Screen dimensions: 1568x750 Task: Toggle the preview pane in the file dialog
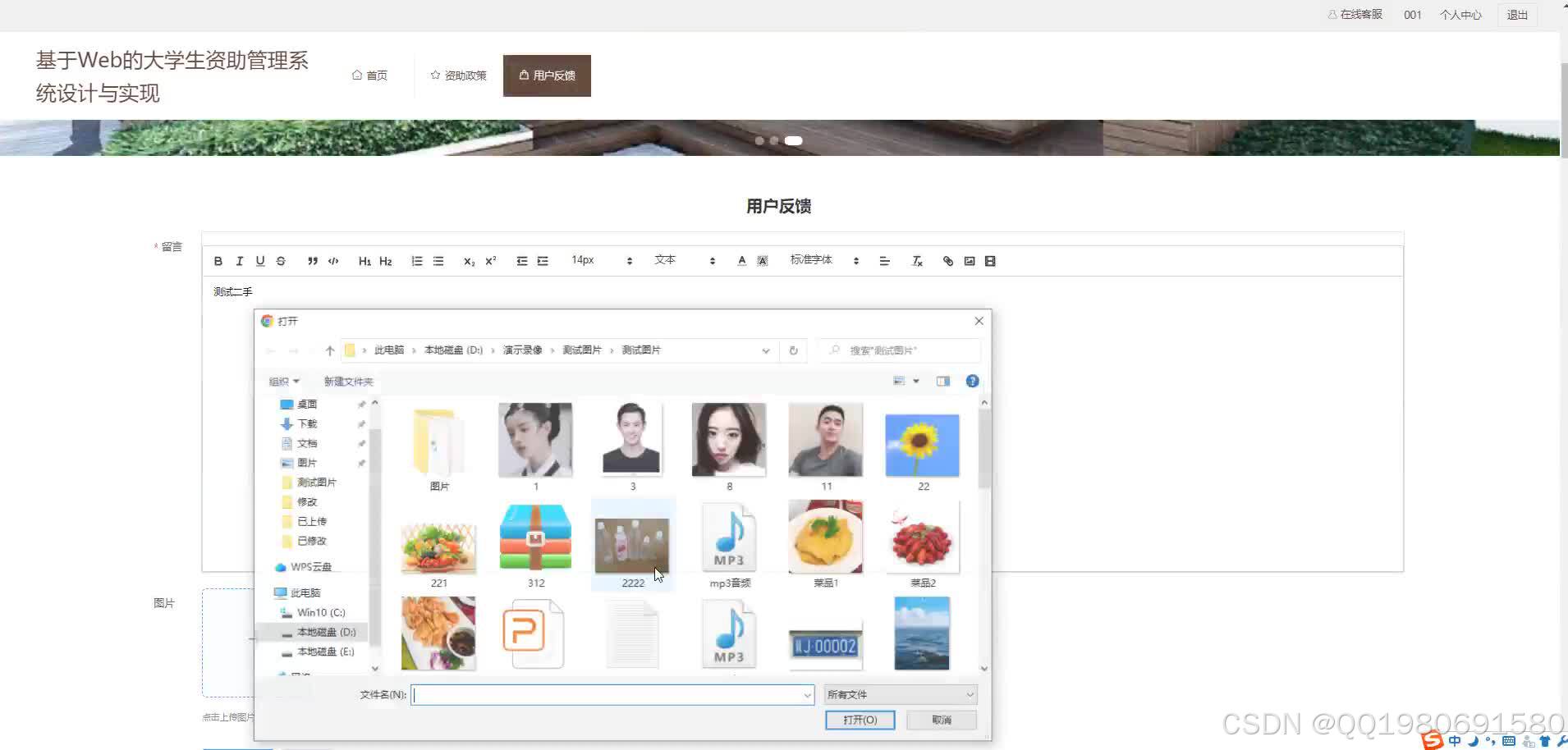coord(941,380)
